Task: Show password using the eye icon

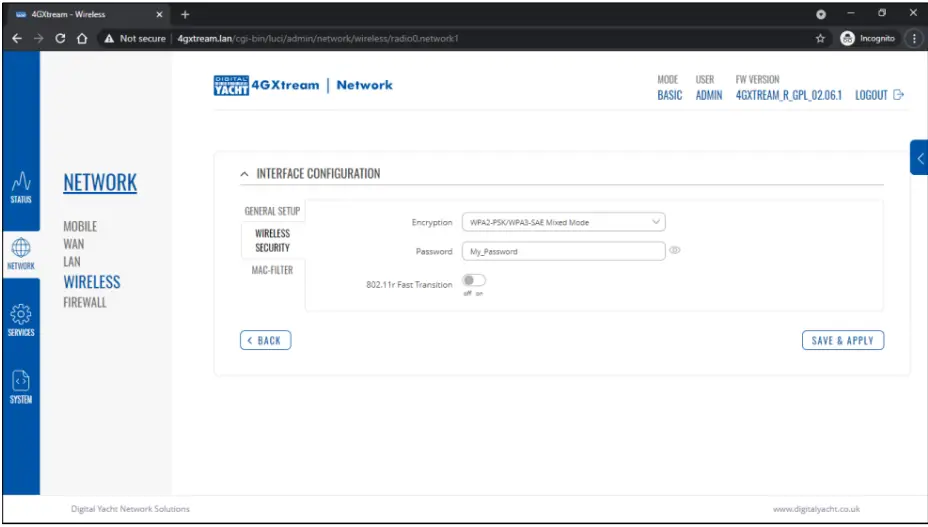Action: [x=675, y=251]
